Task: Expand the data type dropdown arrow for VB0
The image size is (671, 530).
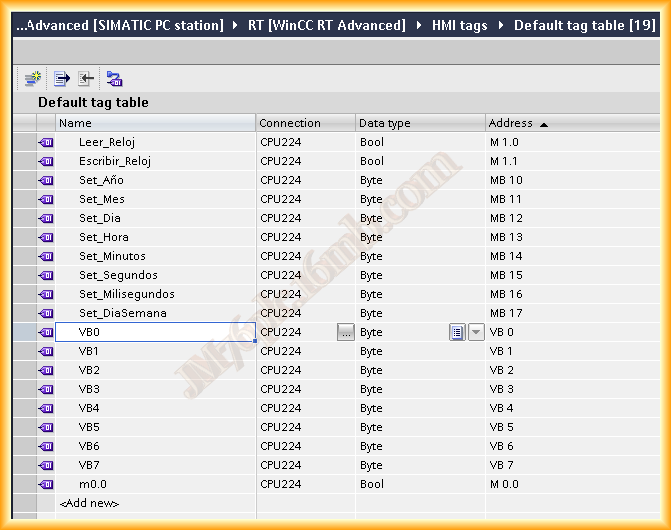Action: click(476, 332)
